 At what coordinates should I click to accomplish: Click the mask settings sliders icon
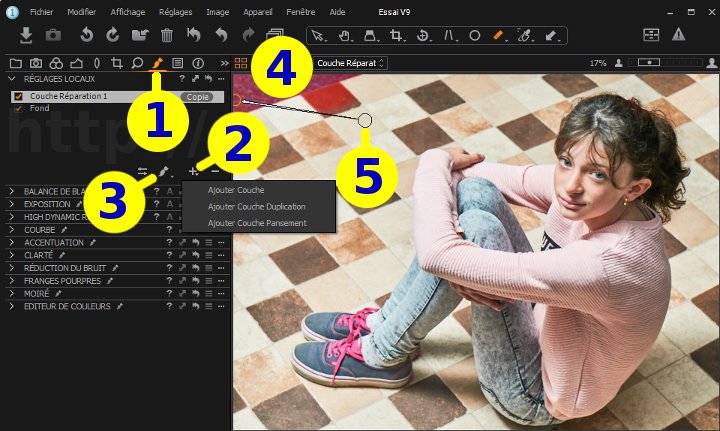click(142, 172)
